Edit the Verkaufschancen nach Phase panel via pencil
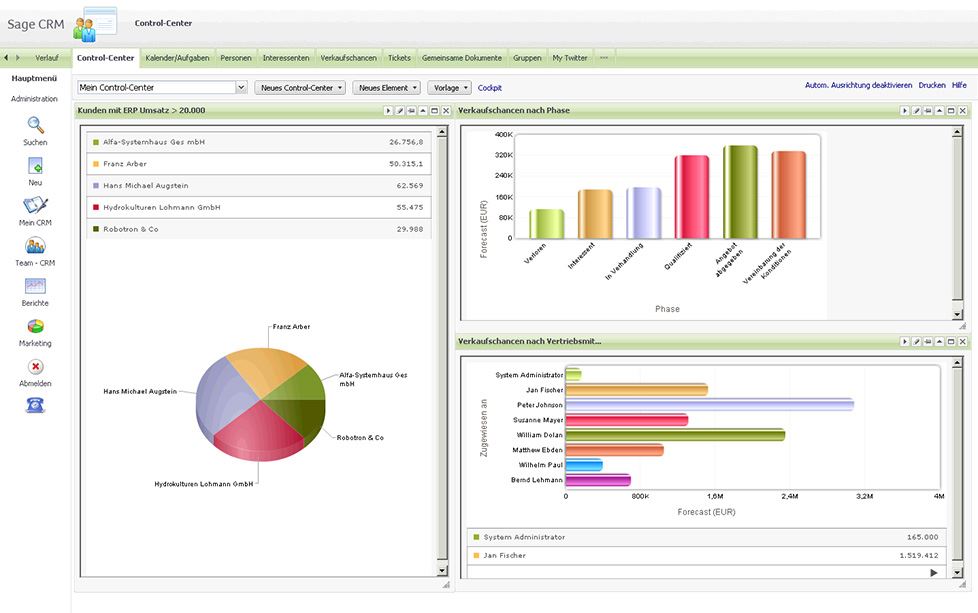The width and height of the screenshot is (978, 613). click(915, 111)
